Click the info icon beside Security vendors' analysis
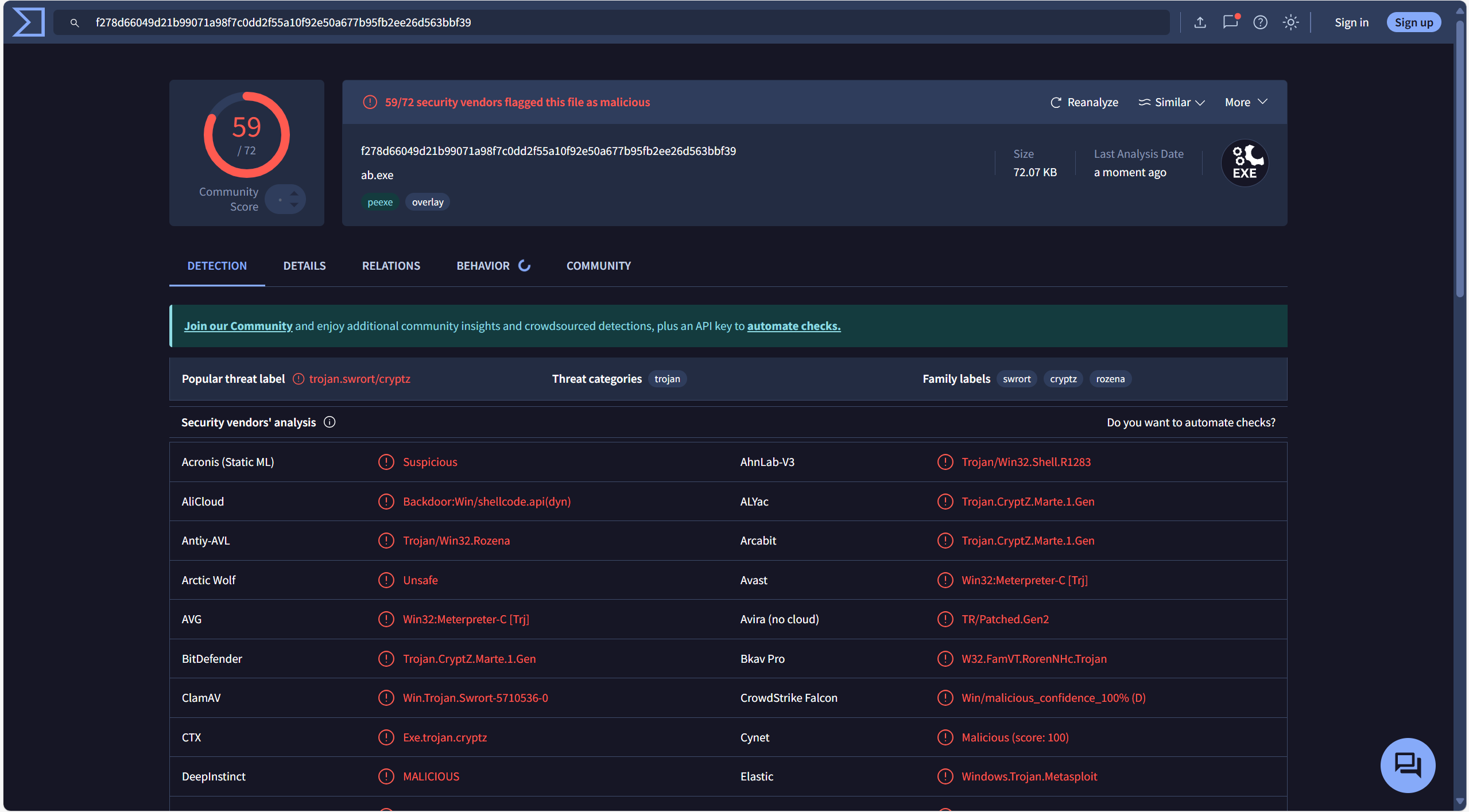 coord(330,422)
